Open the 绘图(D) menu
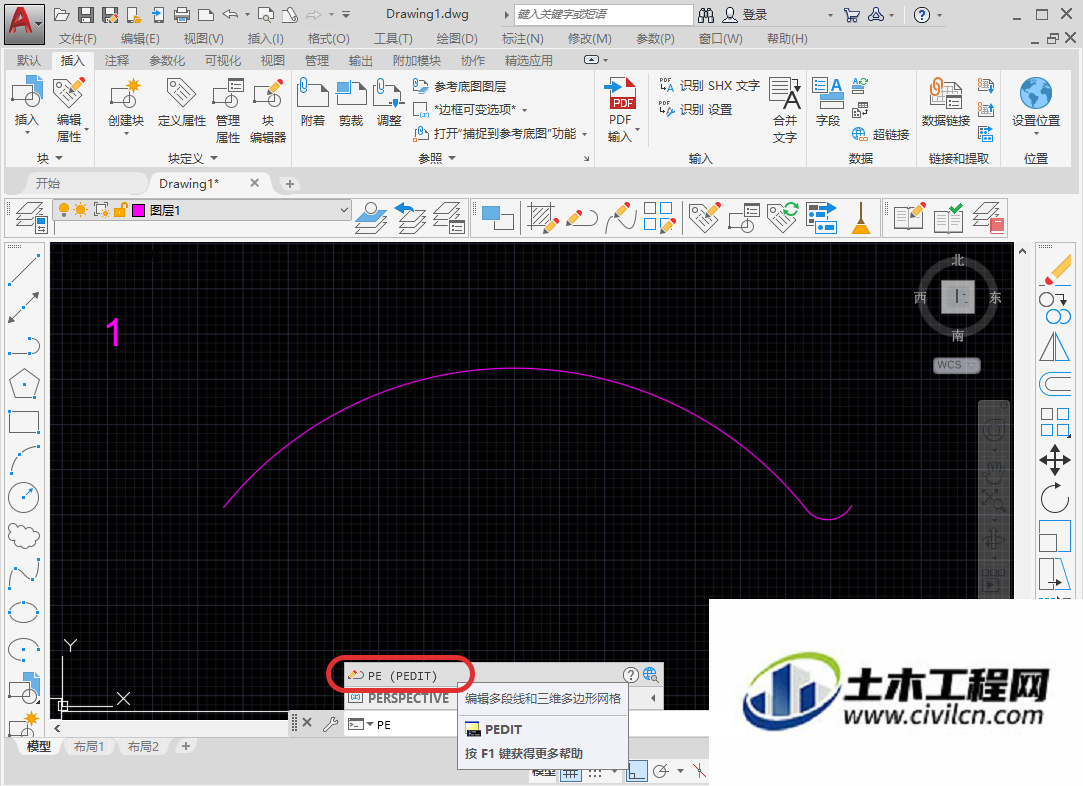Image resolution: width=1083 pixels, height=786 pixels. click(457, 39)
